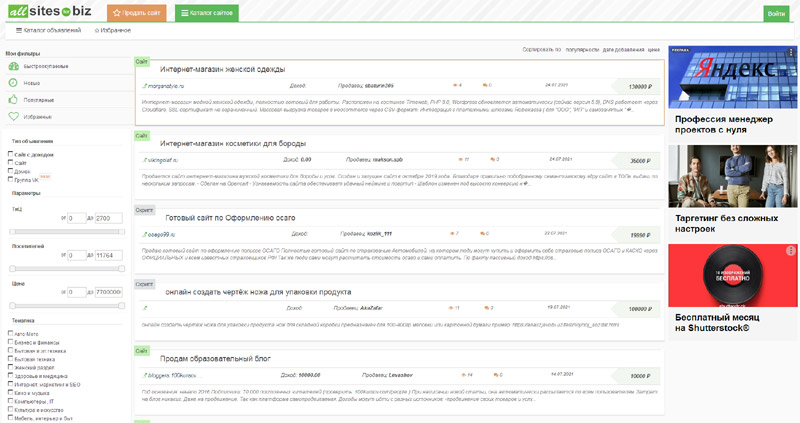
Task: Check the 'Группа VK' checkbox
Action: 10,179
